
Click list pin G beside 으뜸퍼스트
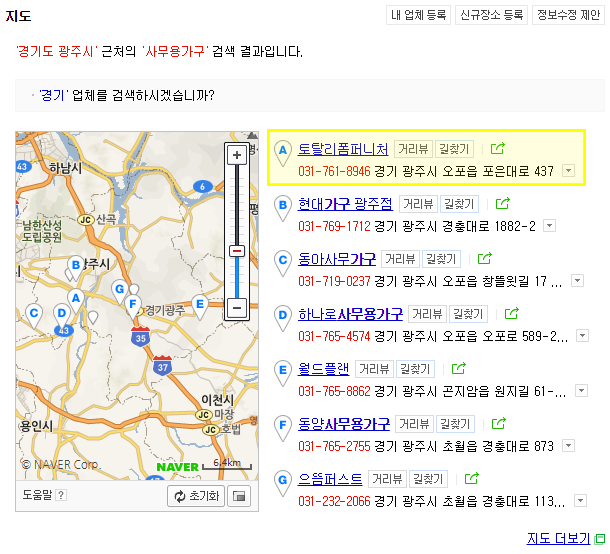tap(283, 483)
